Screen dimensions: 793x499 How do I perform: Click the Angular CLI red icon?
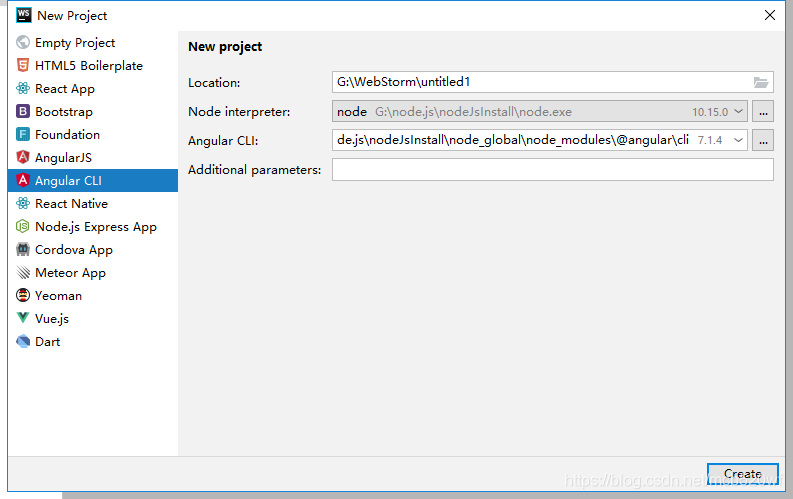pos(23,180)
